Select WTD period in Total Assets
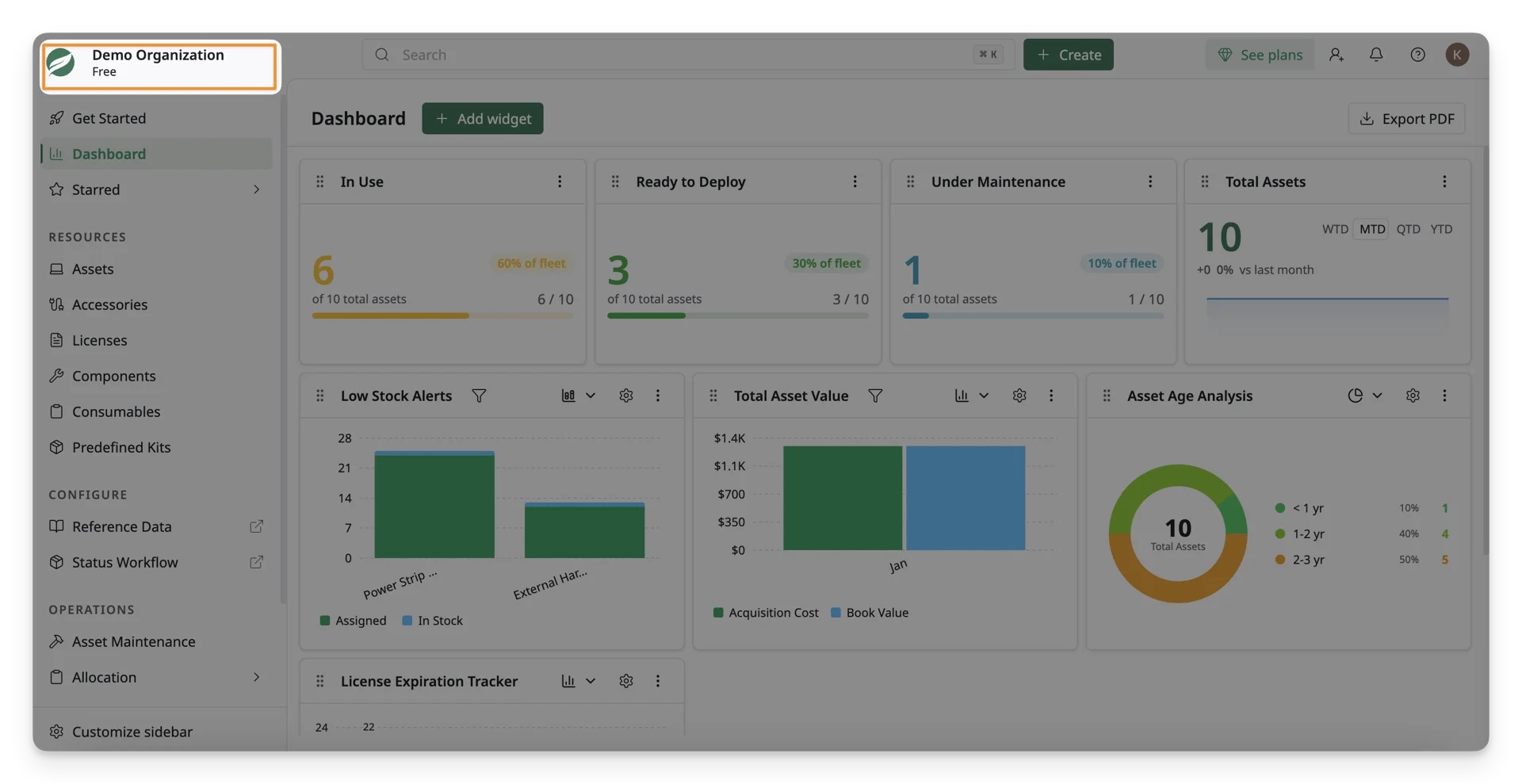1522x784 pixels. (1335, 229)
